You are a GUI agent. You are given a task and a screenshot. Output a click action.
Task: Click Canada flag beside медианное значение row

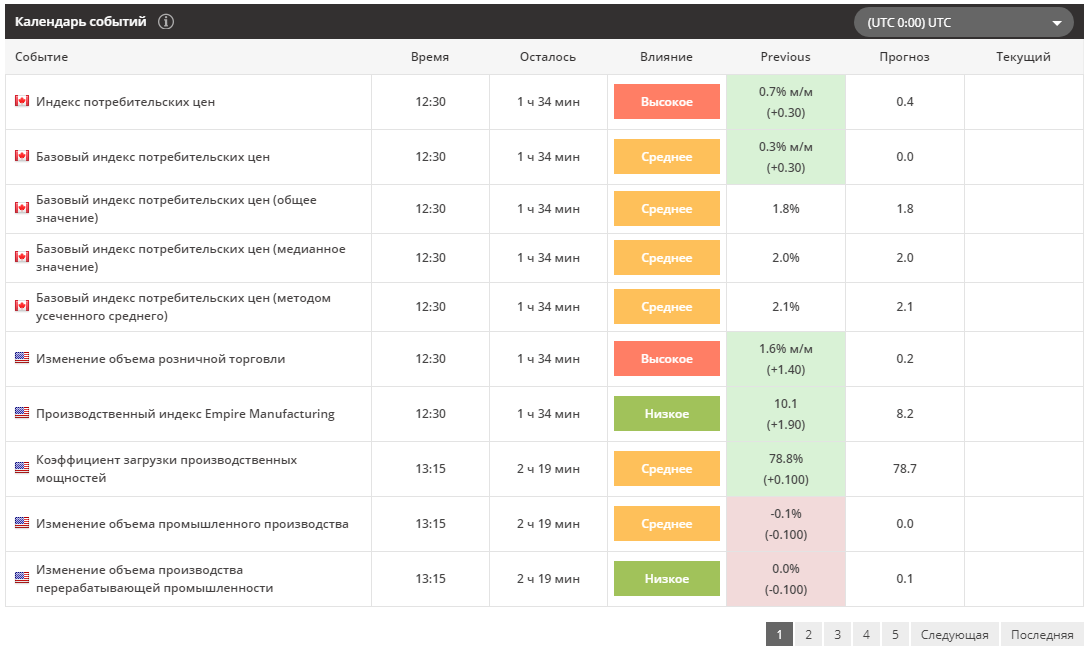22,257
